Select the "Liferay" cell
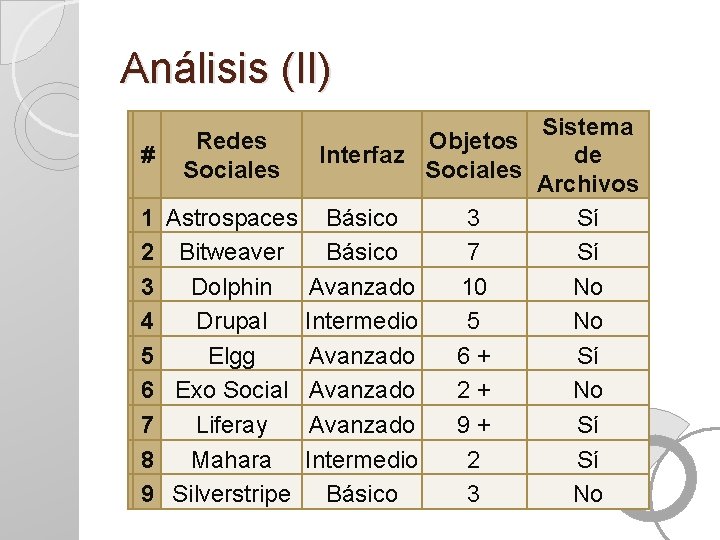 231,425
